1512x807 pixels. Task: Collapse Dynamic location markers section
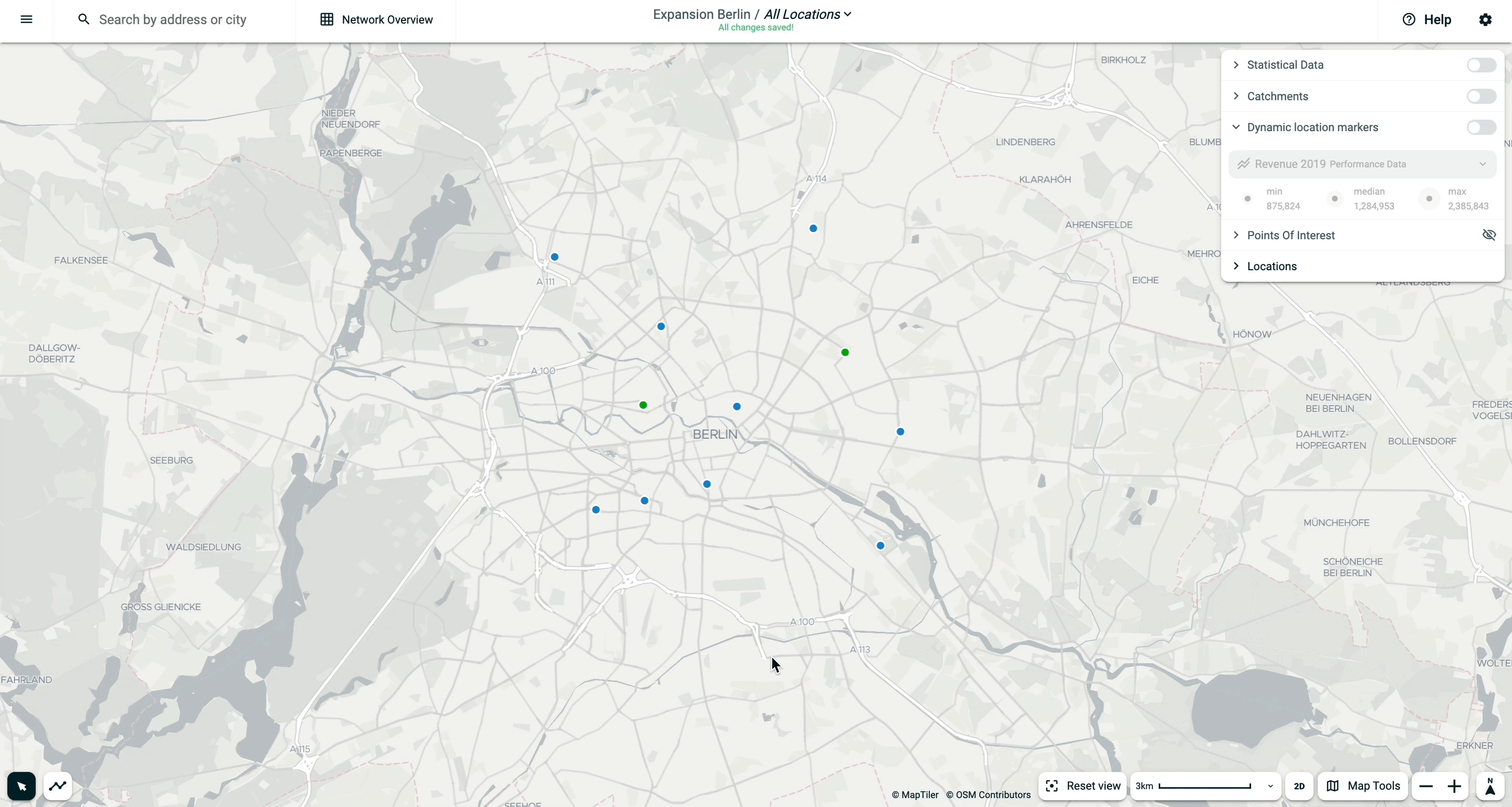1236,128
